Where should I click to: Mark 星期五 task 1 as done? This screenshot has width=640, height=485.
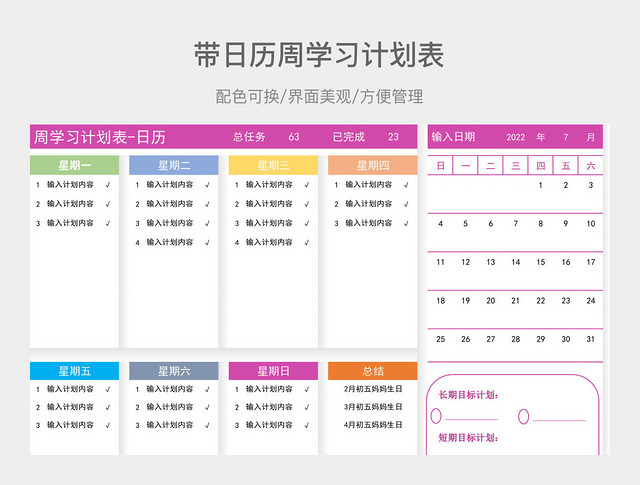point(108,389)
